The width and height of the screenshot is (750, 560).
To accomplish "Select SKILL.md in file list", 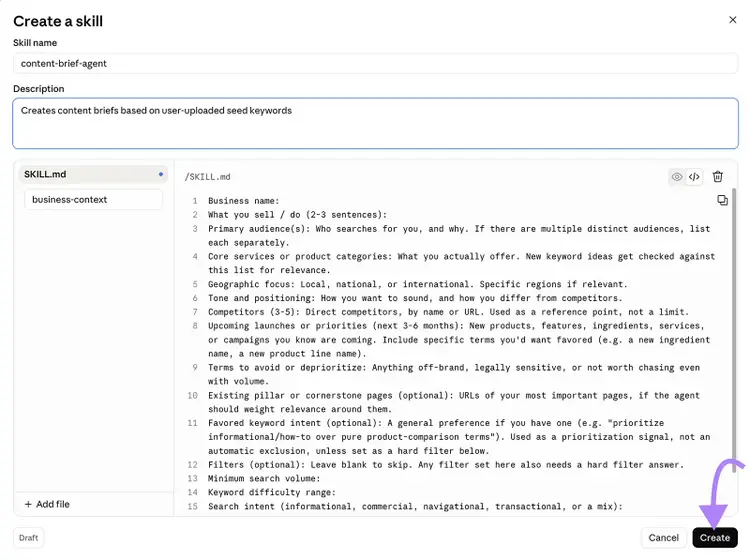I will click(93, 175).
